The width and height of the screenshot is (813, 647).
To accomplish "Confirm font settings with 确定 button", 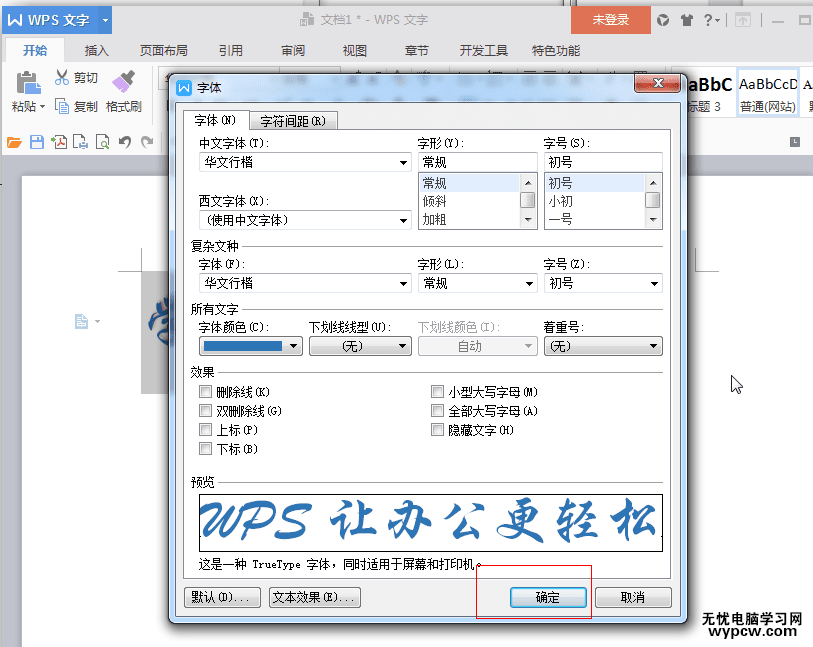I will click(548, 597).
